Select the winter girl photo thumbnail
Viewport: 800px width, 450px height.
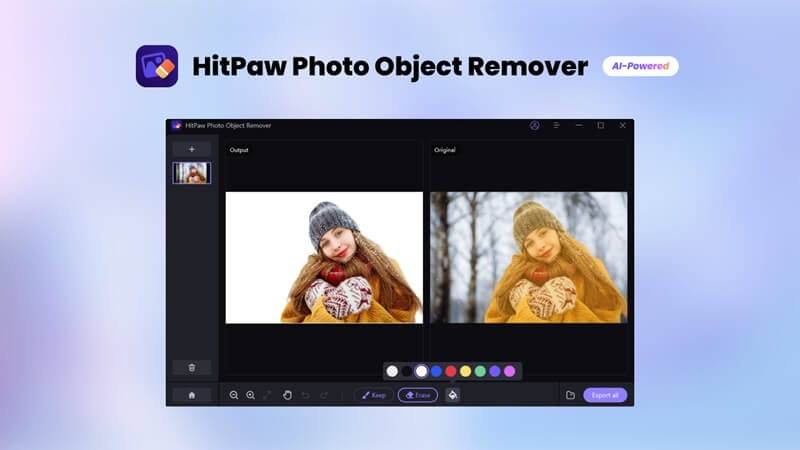pyautogui.click(x=192, y=173)
